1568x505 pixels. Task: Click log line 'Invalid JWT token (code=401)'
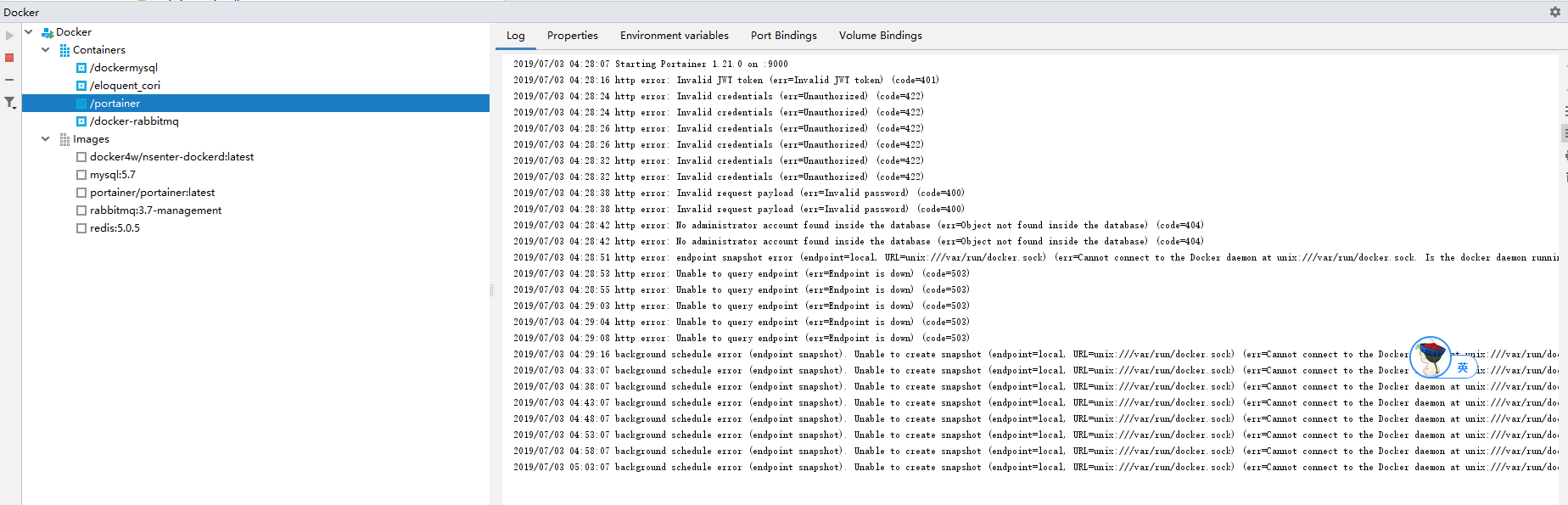pos(726,80)
